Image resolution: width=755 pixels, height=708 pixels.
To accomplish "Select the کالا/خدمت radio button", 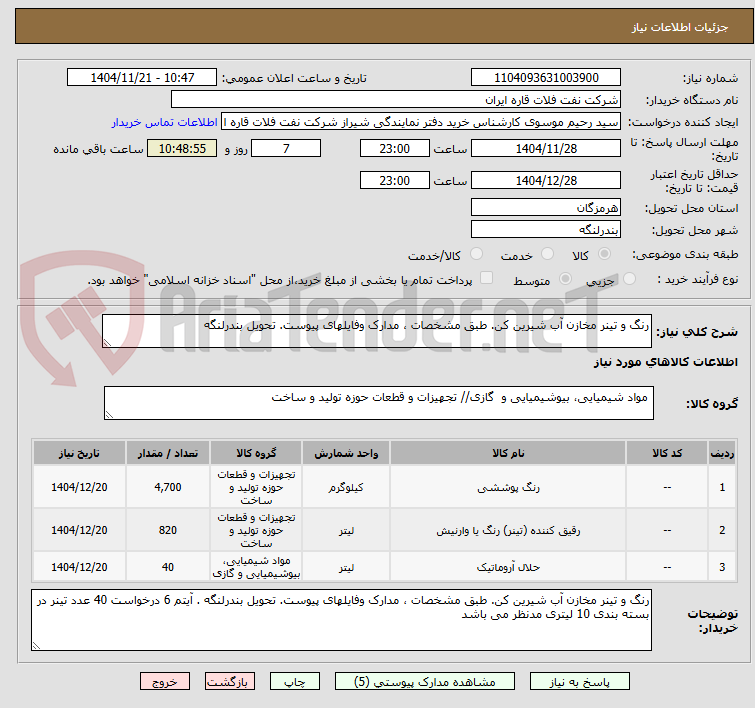I will pyautogui.click(x=476, y=254).
